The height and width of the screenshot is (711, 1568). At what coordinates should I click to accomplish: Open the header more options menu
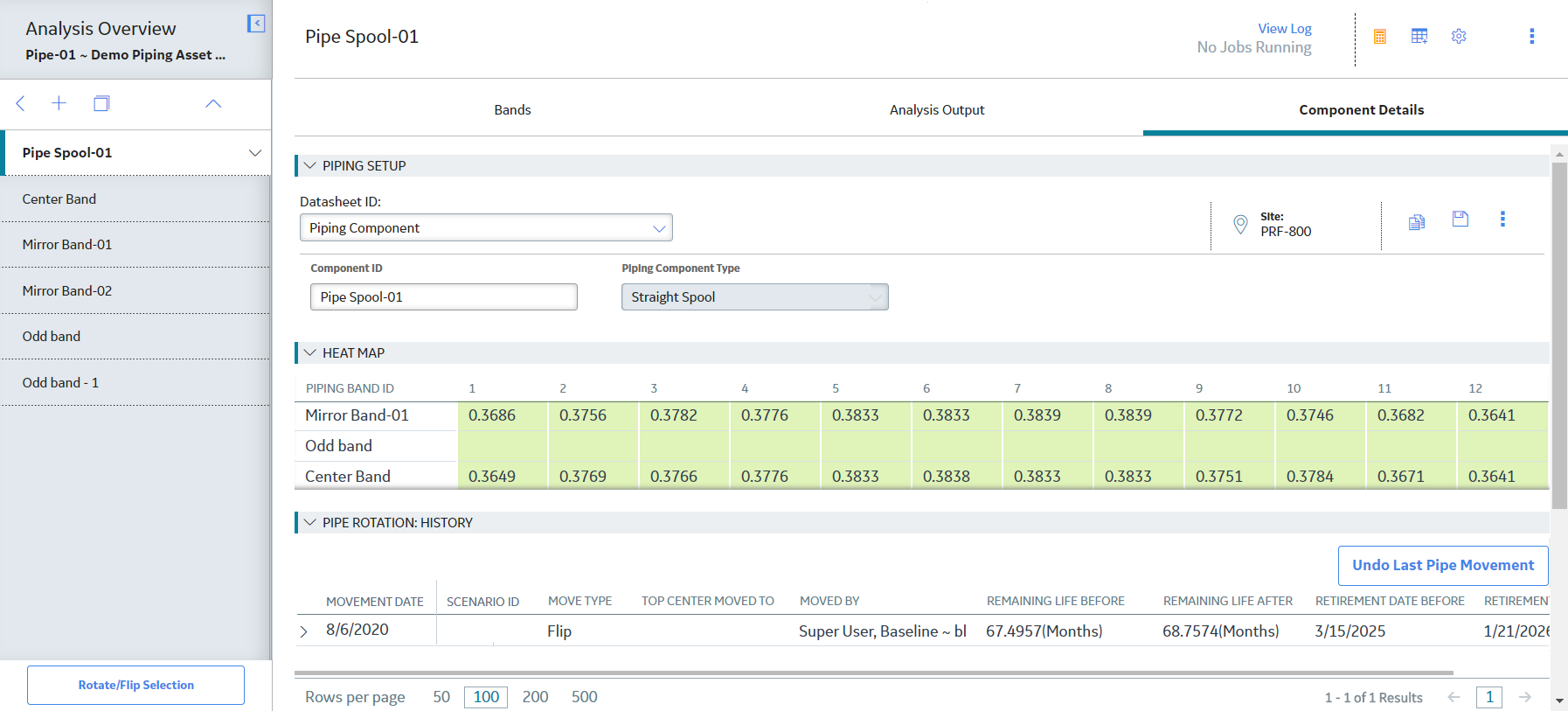coord(1531,36)
